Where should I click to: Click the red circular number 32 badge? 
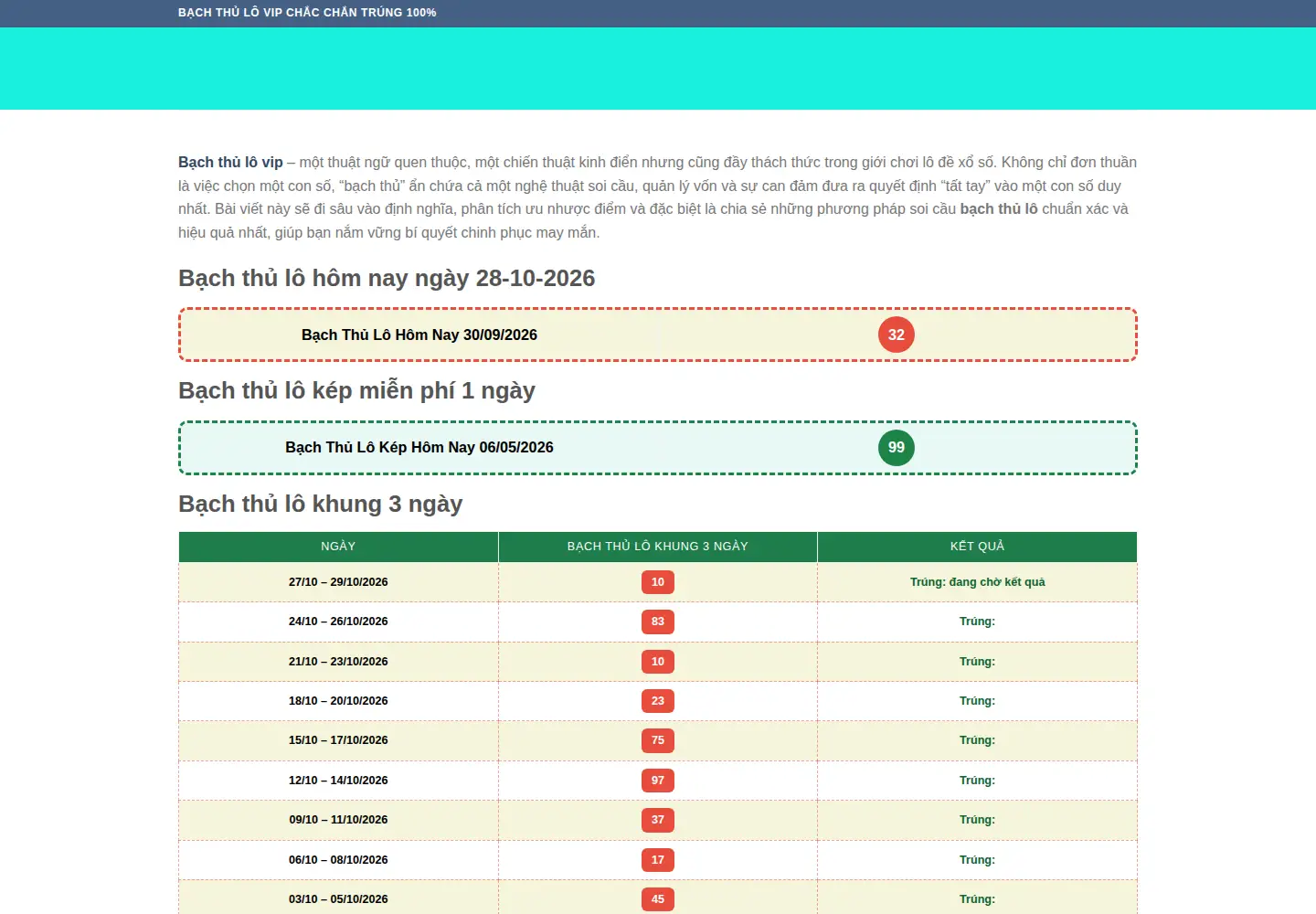click(897, 335)
